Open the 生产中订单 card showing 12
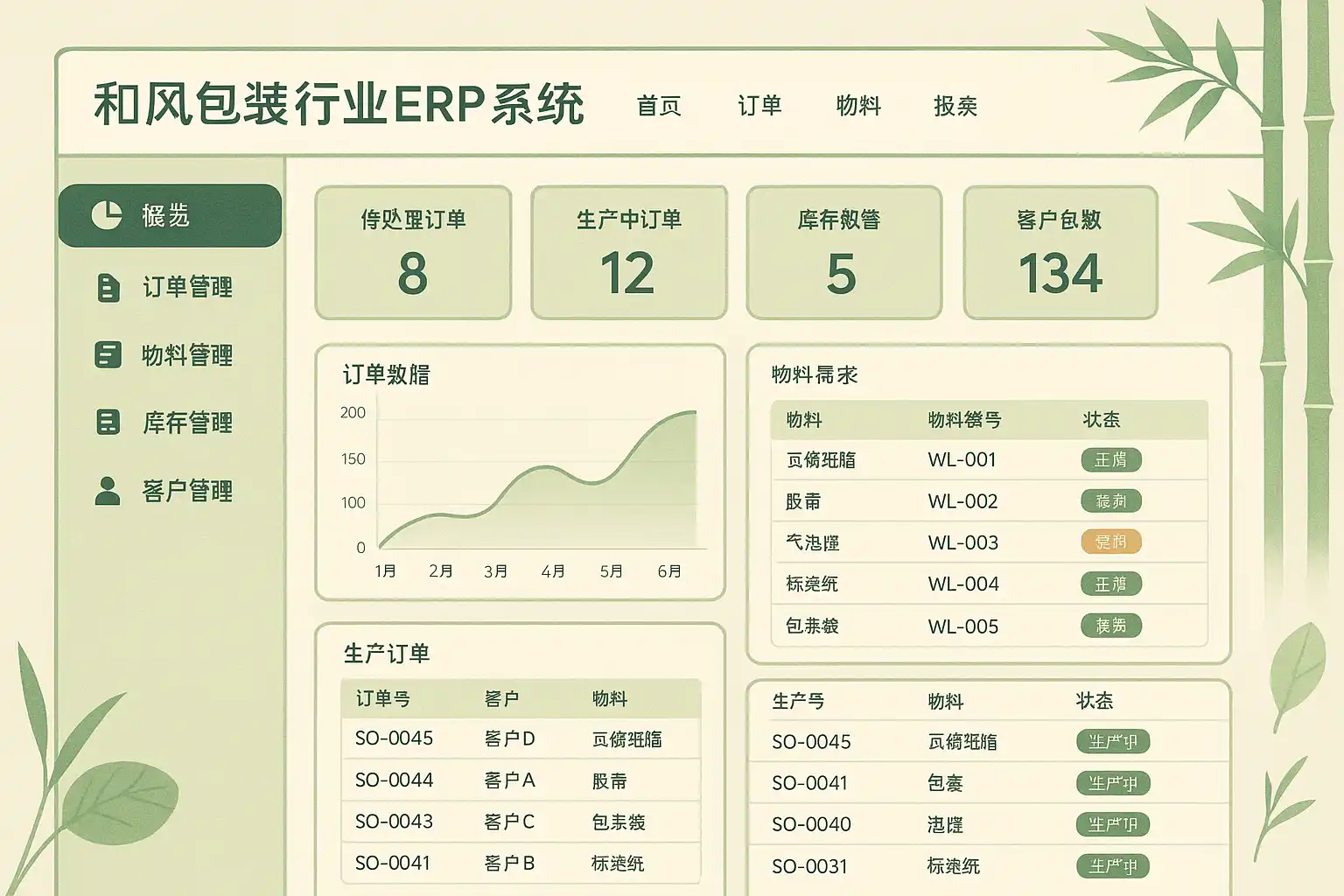1344x896 pixels. click(x=629, y=252)
